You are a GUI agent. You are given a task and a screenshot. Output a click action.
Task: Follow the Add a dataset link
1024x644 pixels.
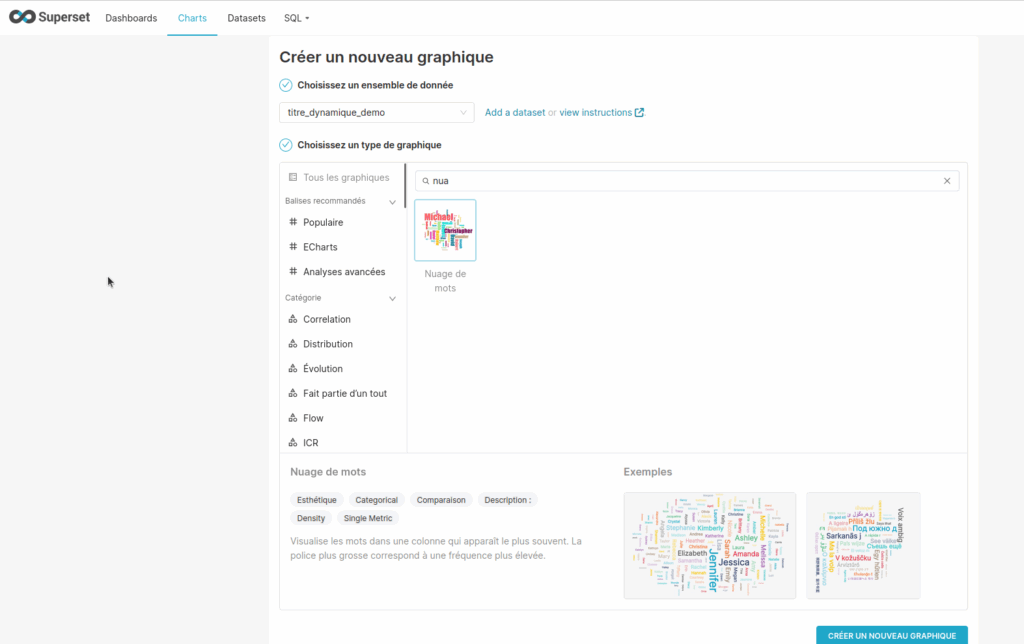click(515, 113)
